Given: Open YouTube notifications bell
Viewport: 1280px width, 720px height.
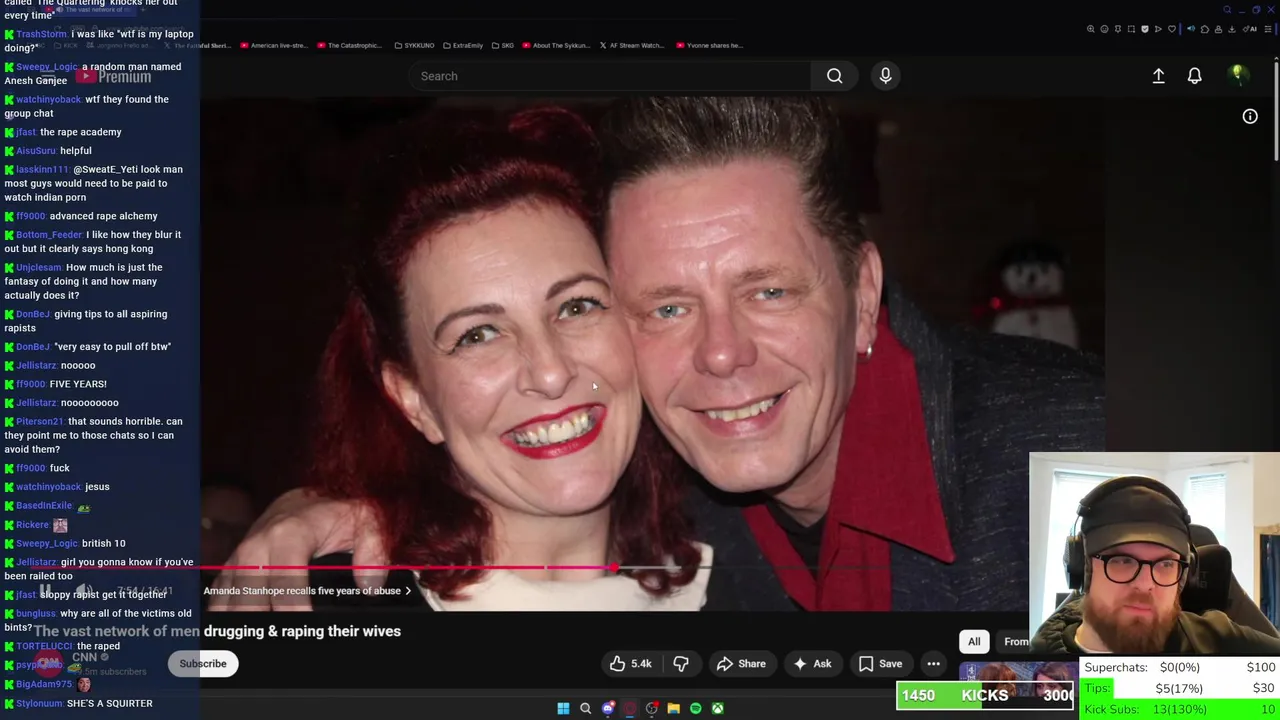Looking at the screenshot, I should click(1194, 76).
